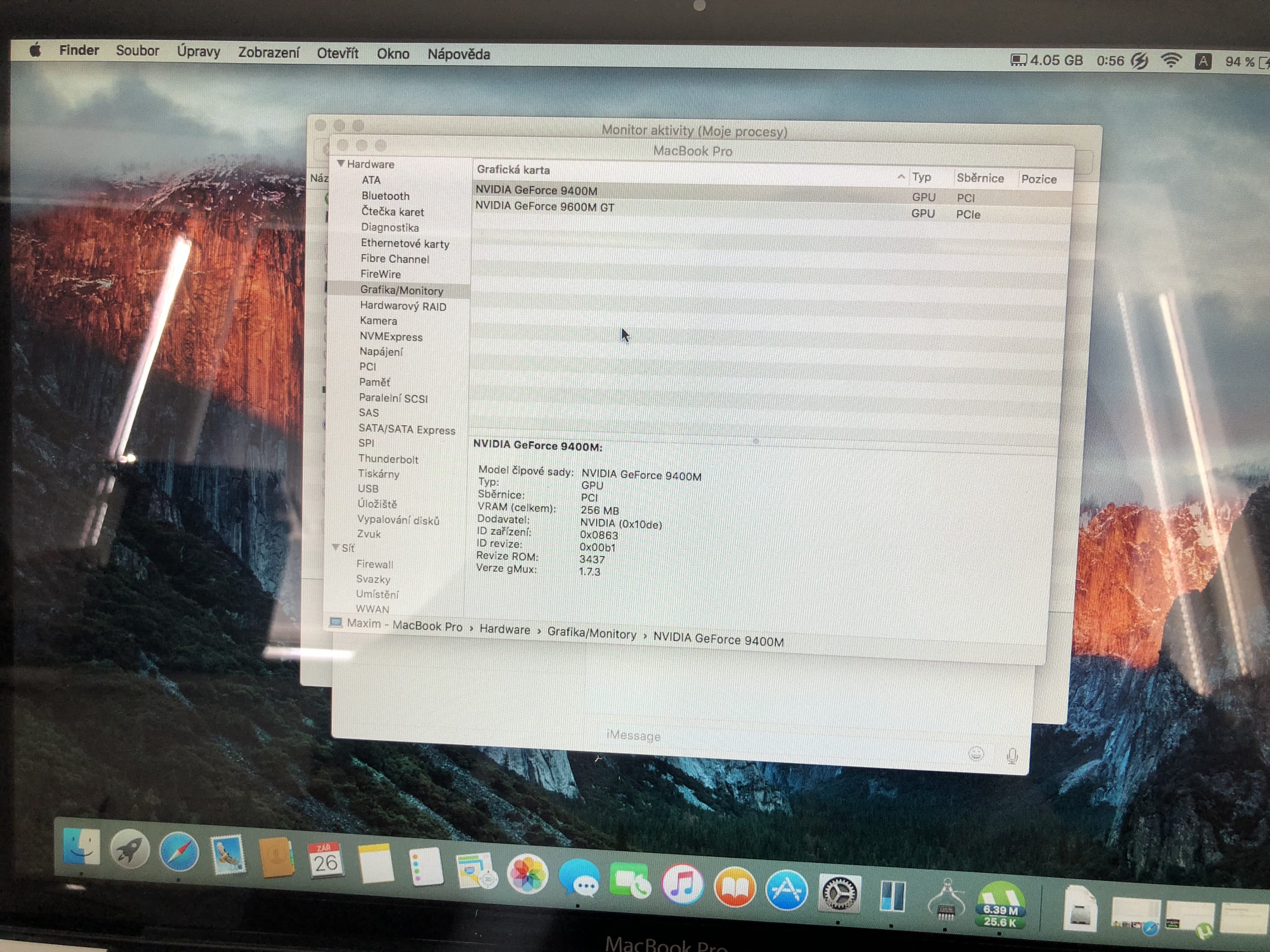This screenshot has width=1270, height=952.
Task: Collapse the Hardware section triangle
Action: point(341,163)
